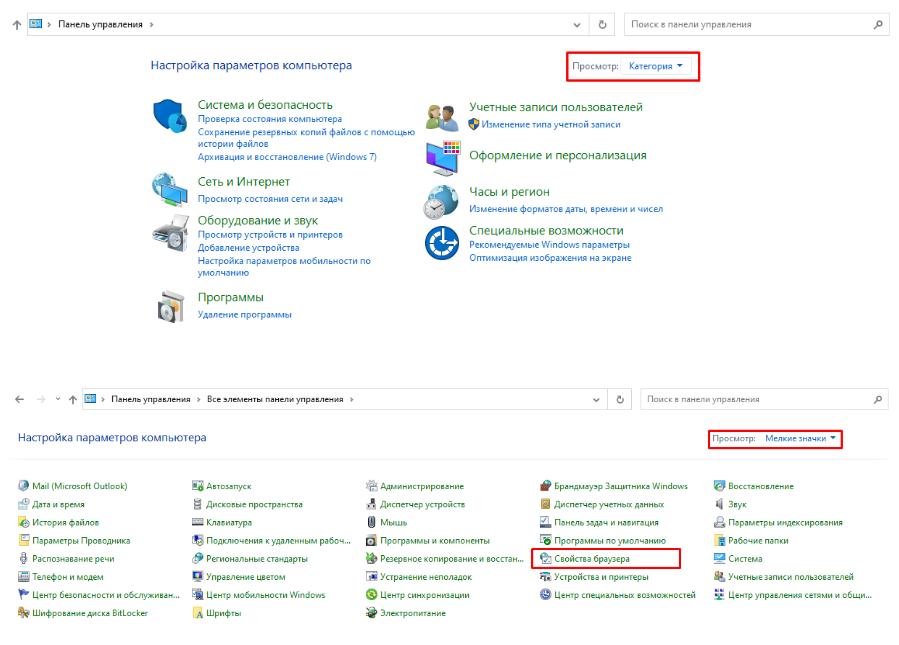Open the Сеть и Интернет globe icon
Screen dimensions: 899x645
[169, 187]
